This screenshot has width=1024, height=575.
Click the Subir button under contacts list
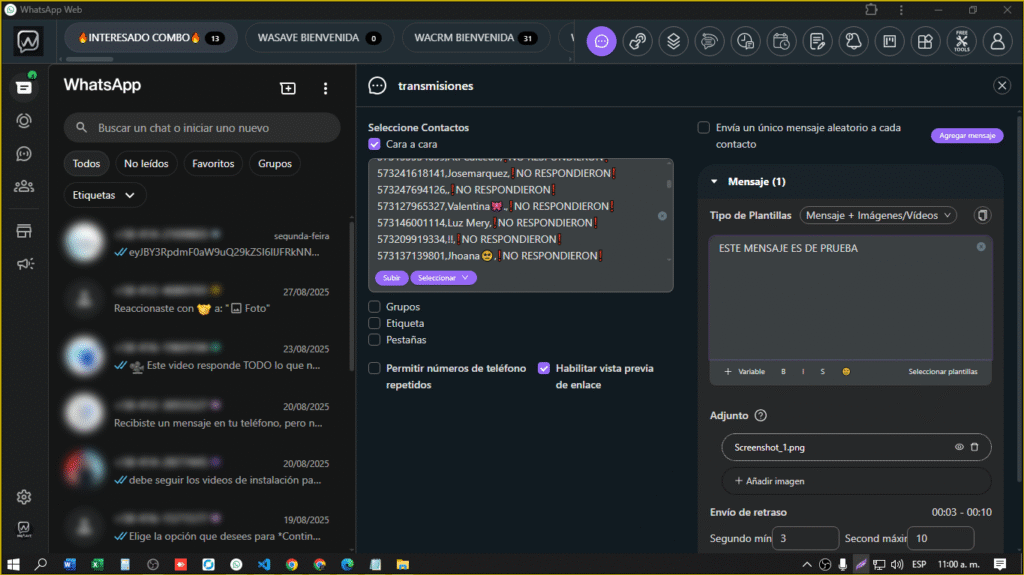click(391, 278)
